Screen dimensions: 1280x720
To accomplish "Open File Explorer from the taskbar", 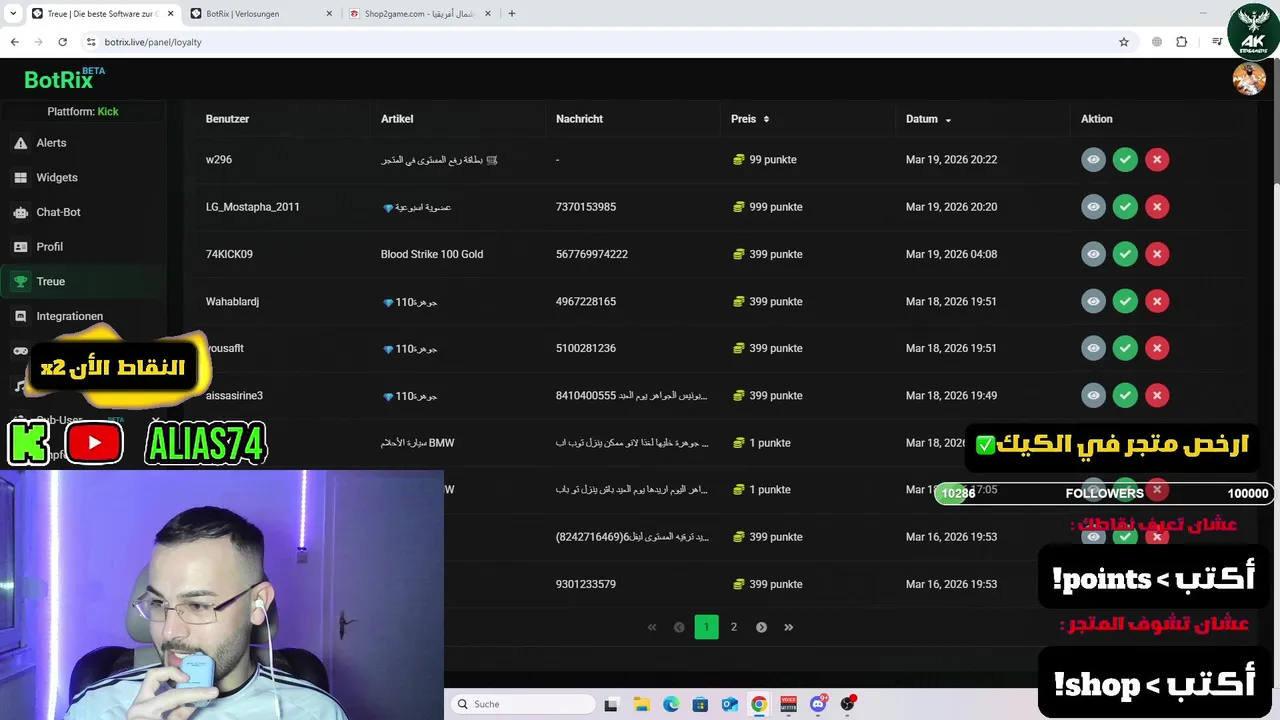I will click(x=641, y=704).
